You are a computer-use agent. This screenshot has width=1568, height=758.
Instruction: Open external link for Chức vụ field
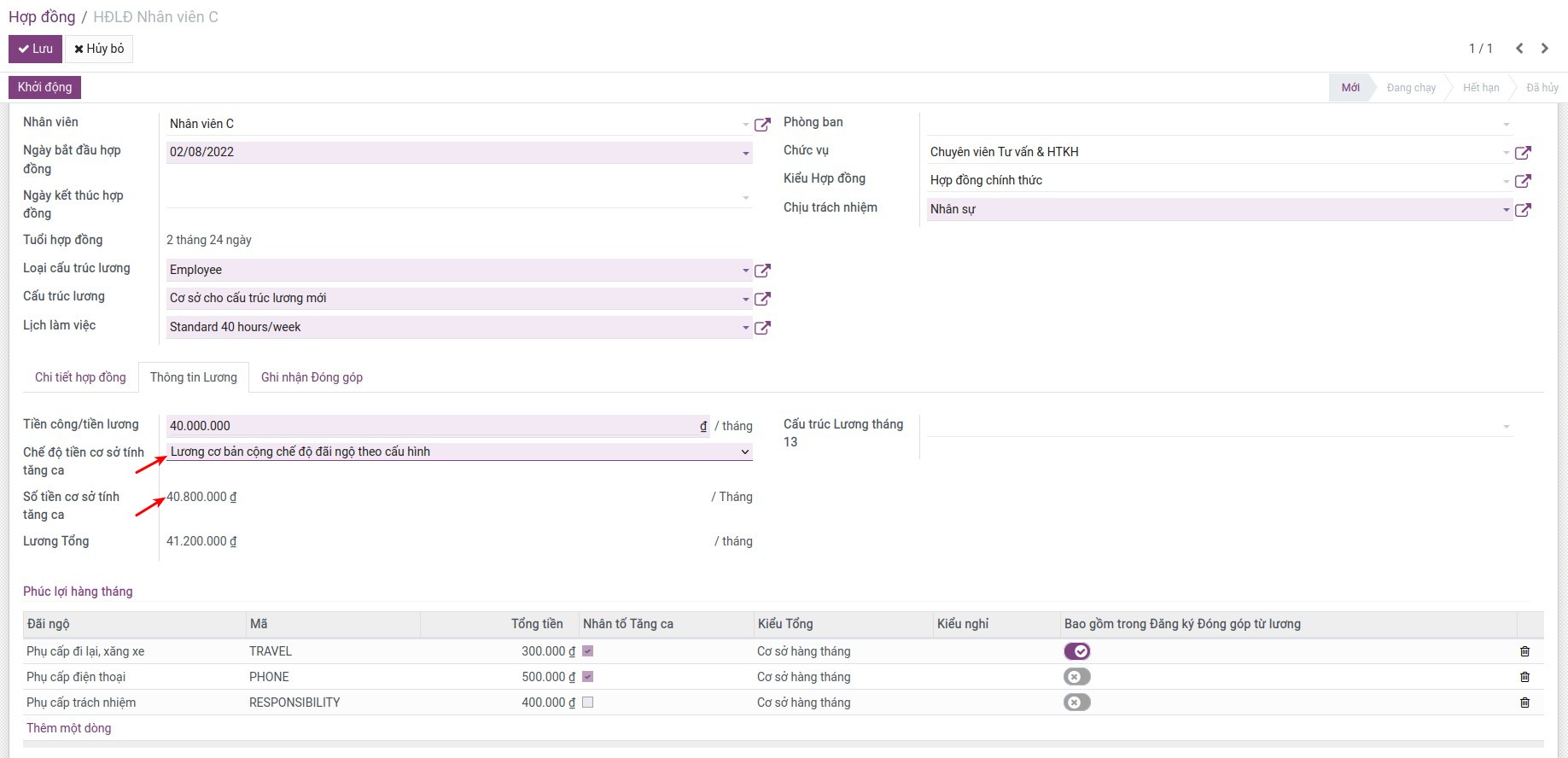[x=1523, y=153]
